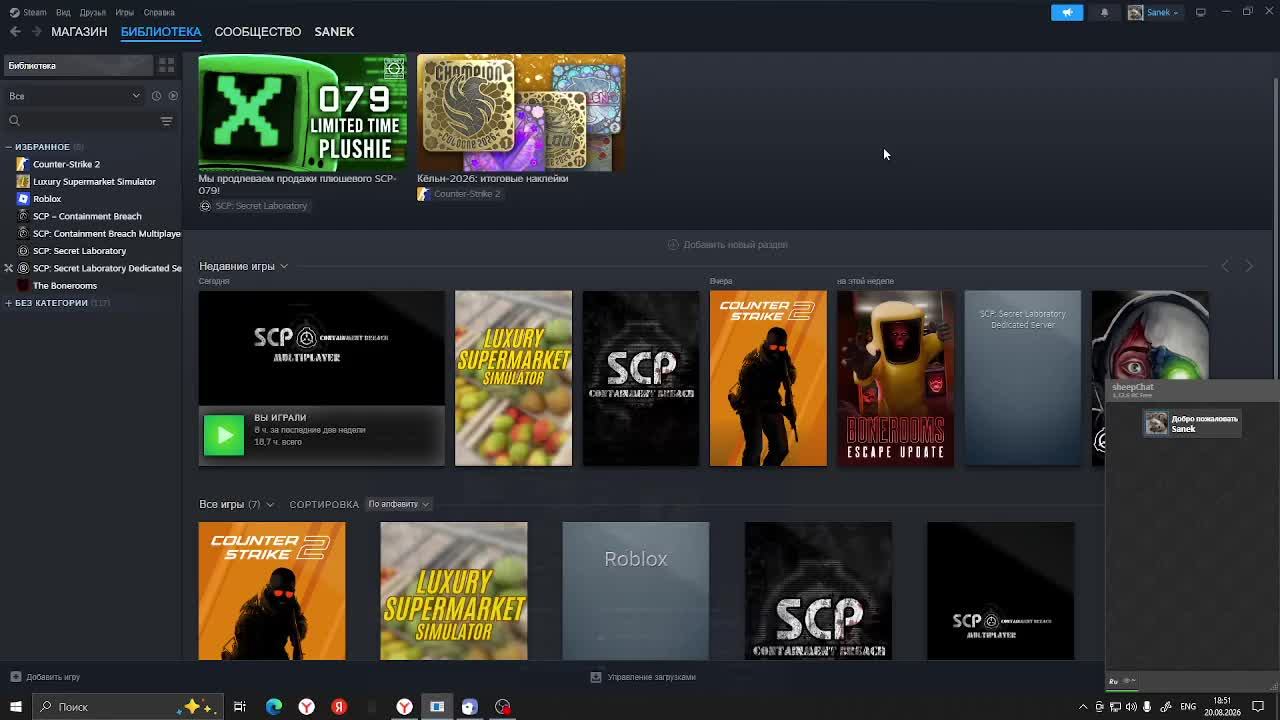
Task: Open the announcements megaphone button
Action: pyautogui.click(x=1067, y=12)
